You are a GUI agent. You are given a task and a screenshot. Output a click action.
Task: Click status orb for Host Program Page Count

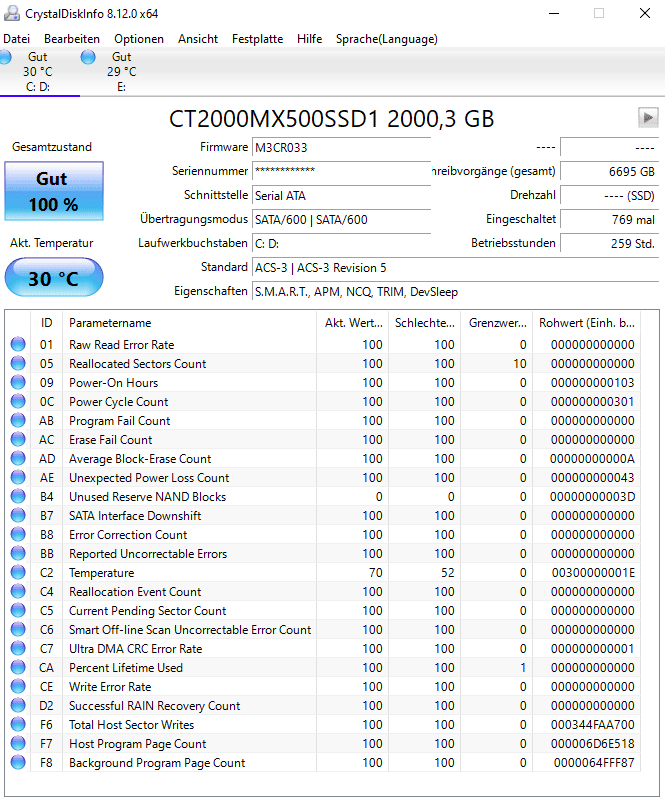[18, 743]
